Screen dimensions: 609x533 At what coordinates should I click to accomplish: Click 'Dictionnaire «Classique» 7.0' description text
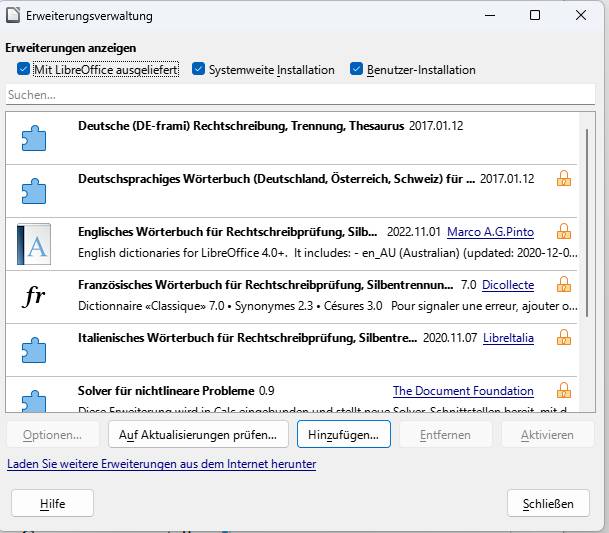point(328,306)
